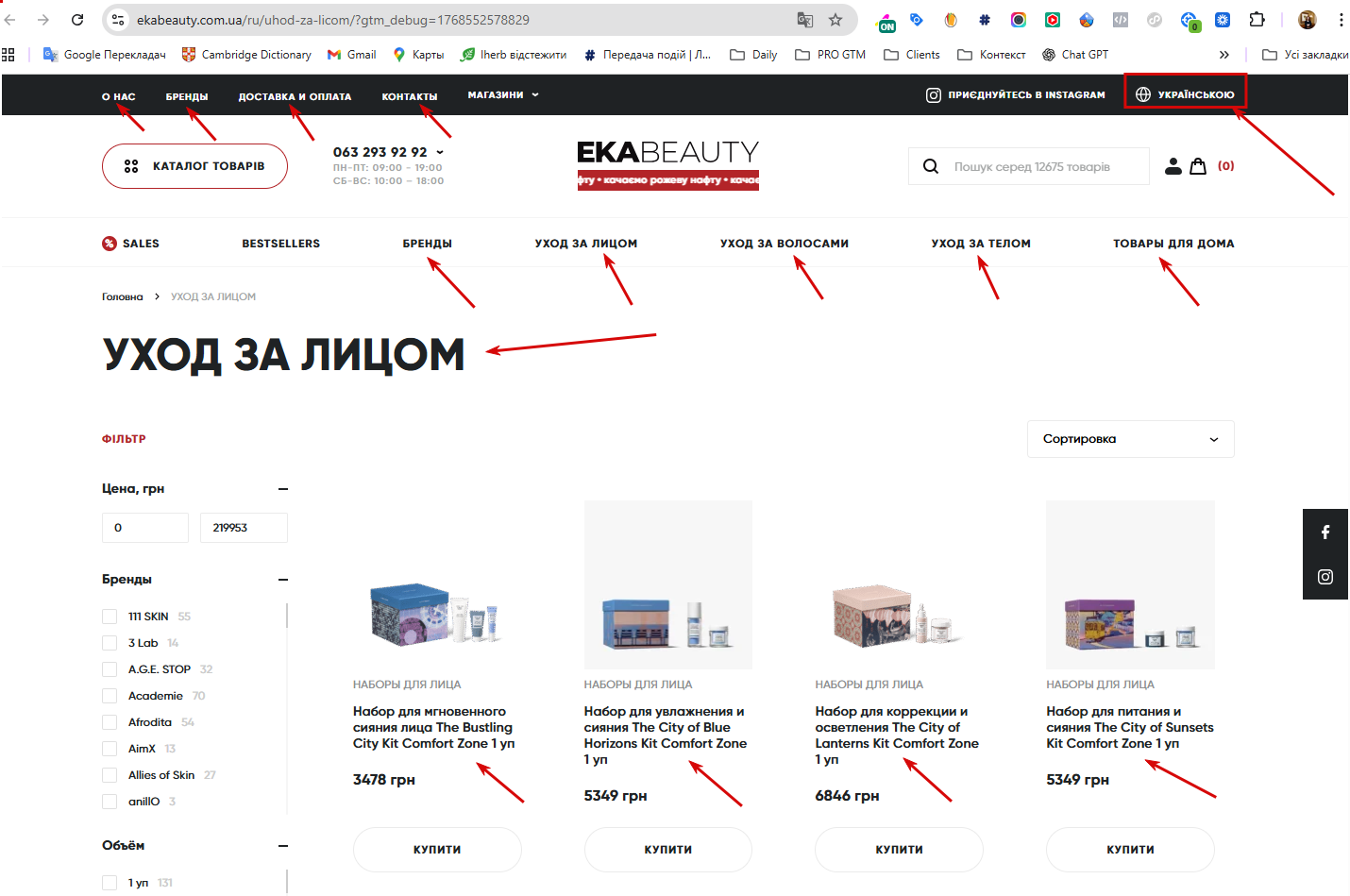Click the Chrome profile avatar
The width and height of the screenshot is (1350, 896).
[1308, 20]
